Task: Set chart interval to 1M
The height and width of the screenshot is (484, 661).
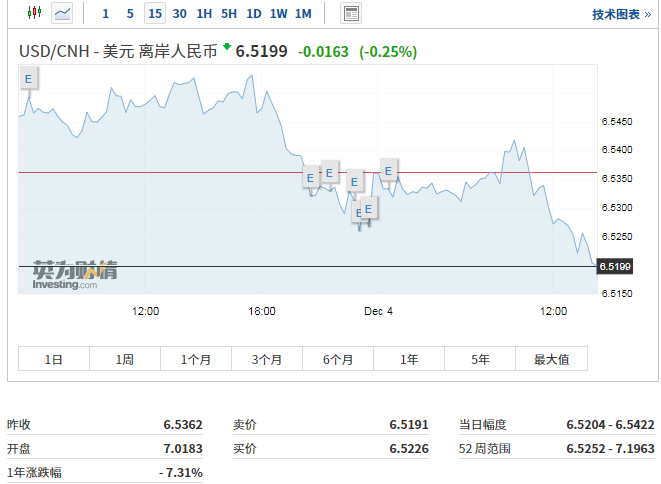Action: coord(303,14)
